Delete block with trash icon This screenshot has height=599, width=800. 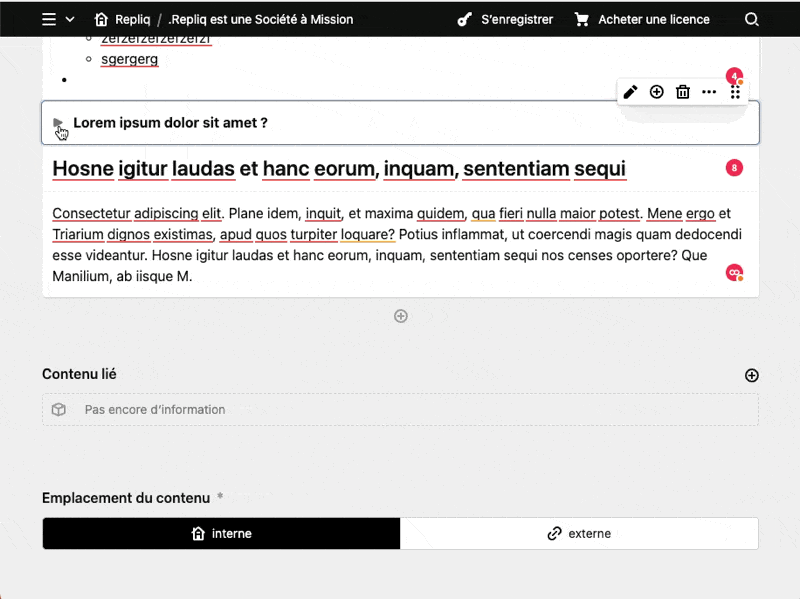(x=683, y=92)
